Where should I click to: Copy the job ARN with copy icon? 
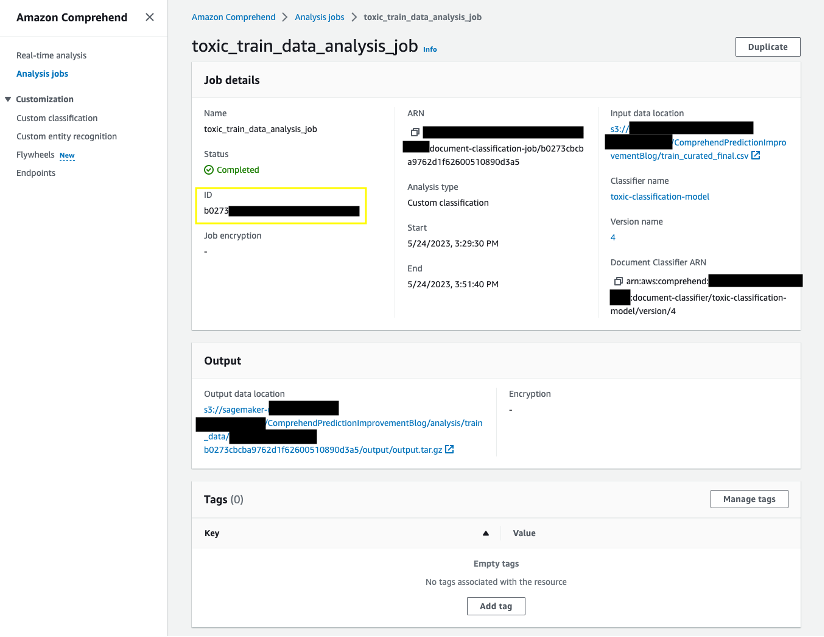click(415, 132)
